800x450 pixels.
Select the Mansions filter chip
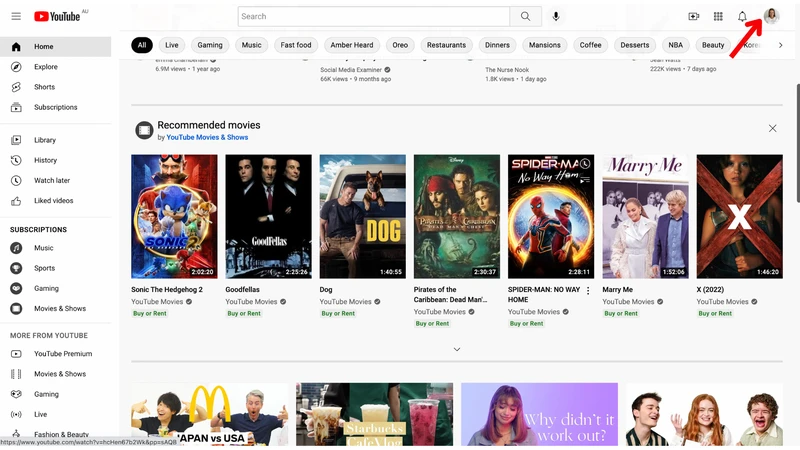pos(544,45)
